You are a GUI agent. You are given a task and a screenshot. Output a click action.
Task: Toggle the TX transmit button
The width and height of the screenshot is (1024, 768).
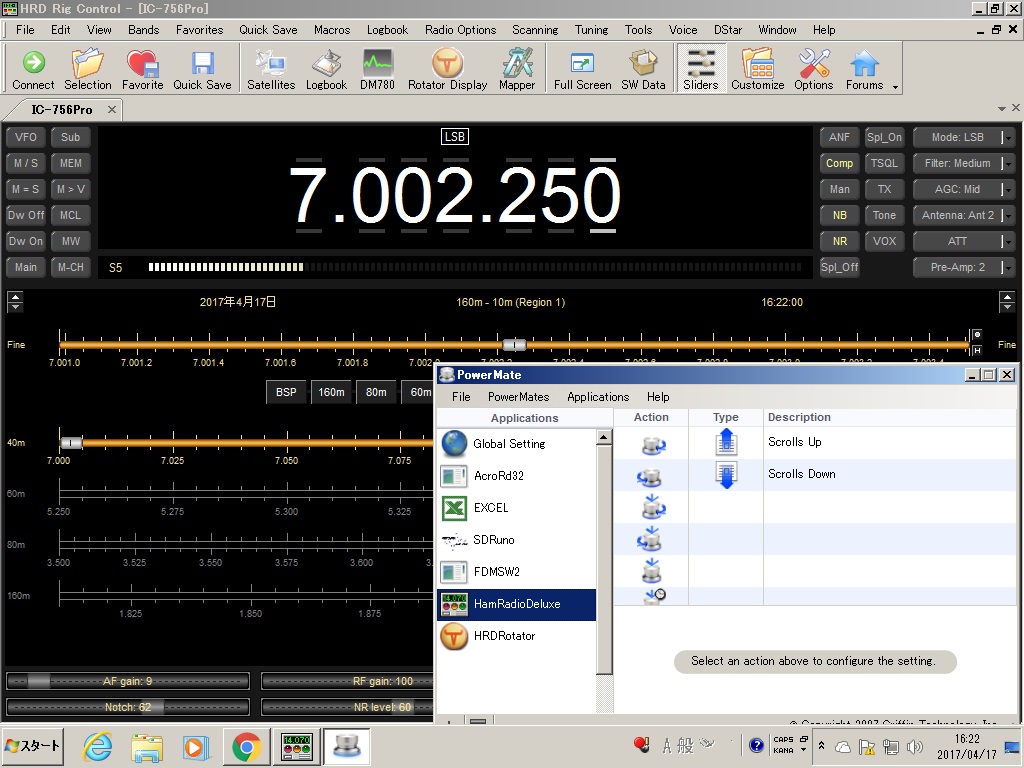[884, 189]
